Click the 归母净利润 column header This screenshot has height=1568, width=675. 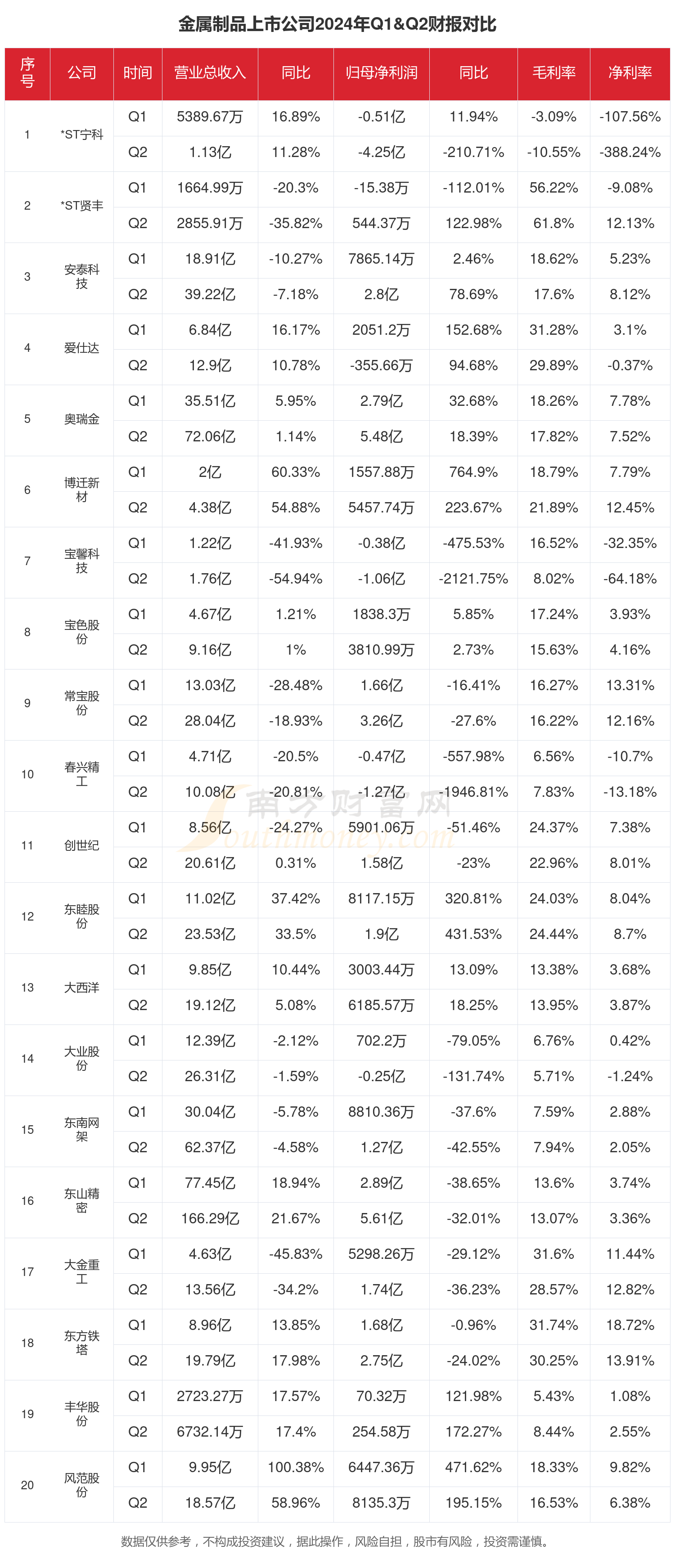coord(382,74)
